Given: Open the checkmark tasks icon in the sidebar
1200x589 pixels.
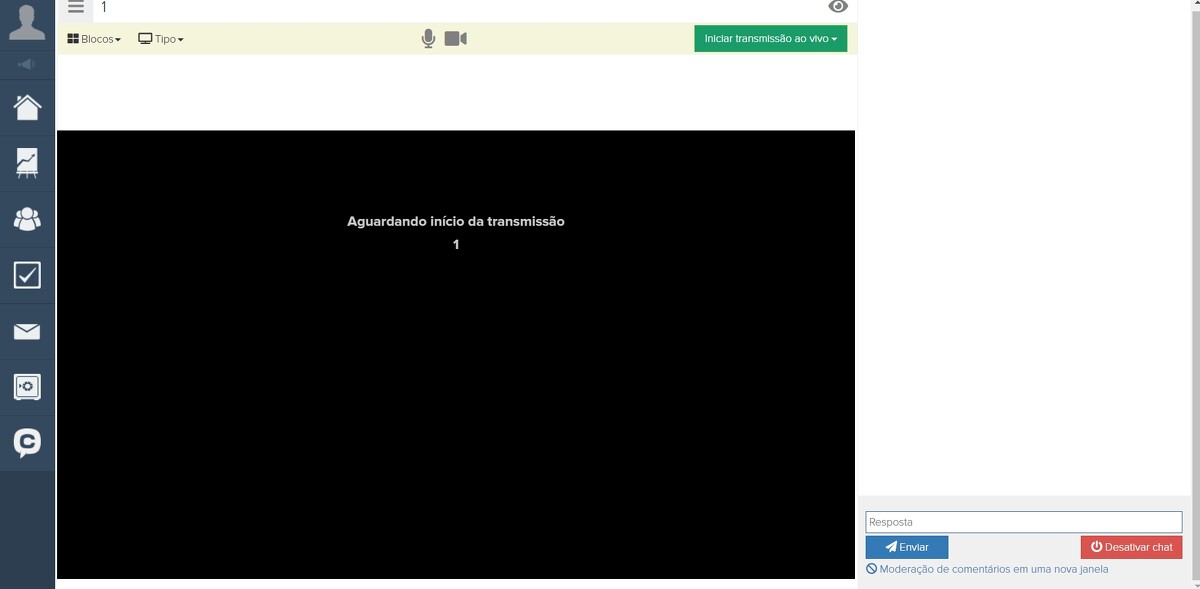Looking at the screenshot, I should point(27,275).
